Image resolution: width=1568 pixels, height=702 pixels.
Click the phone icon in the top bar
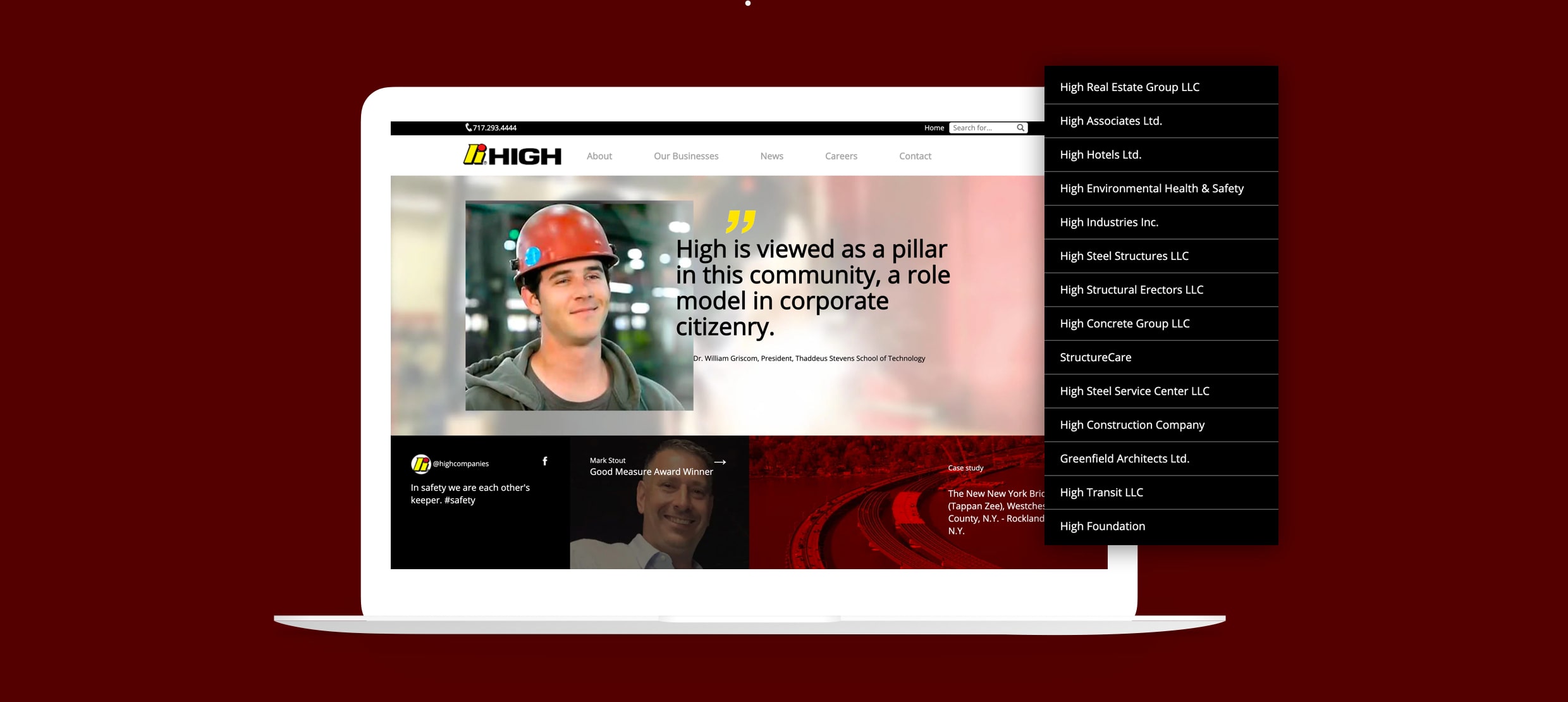pos(468,127)
